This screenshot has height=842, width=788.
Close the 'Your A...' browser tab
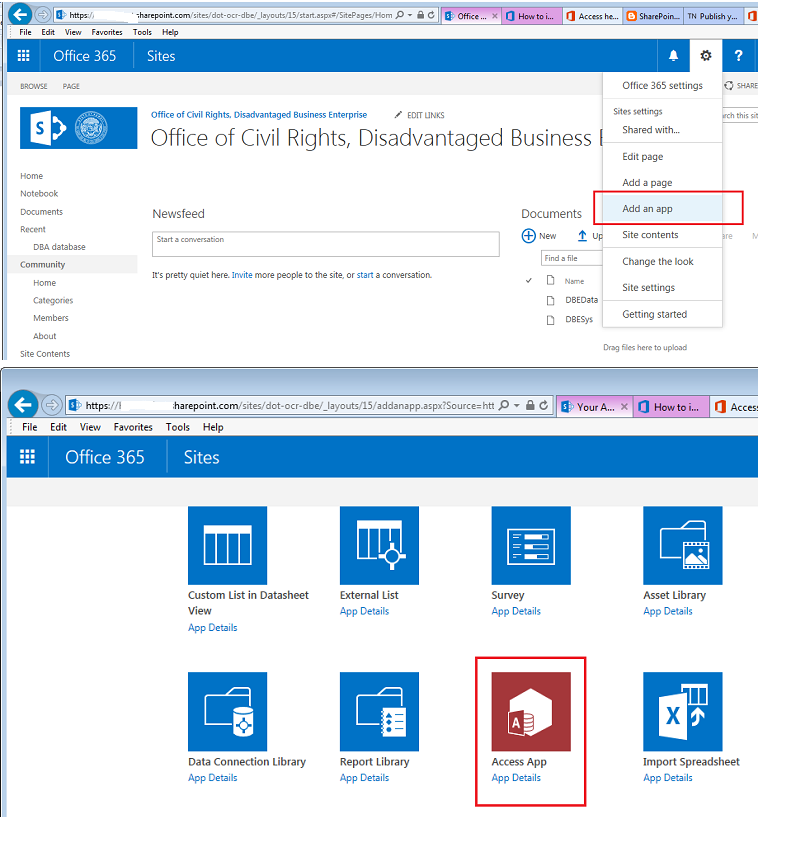(624, 407)
